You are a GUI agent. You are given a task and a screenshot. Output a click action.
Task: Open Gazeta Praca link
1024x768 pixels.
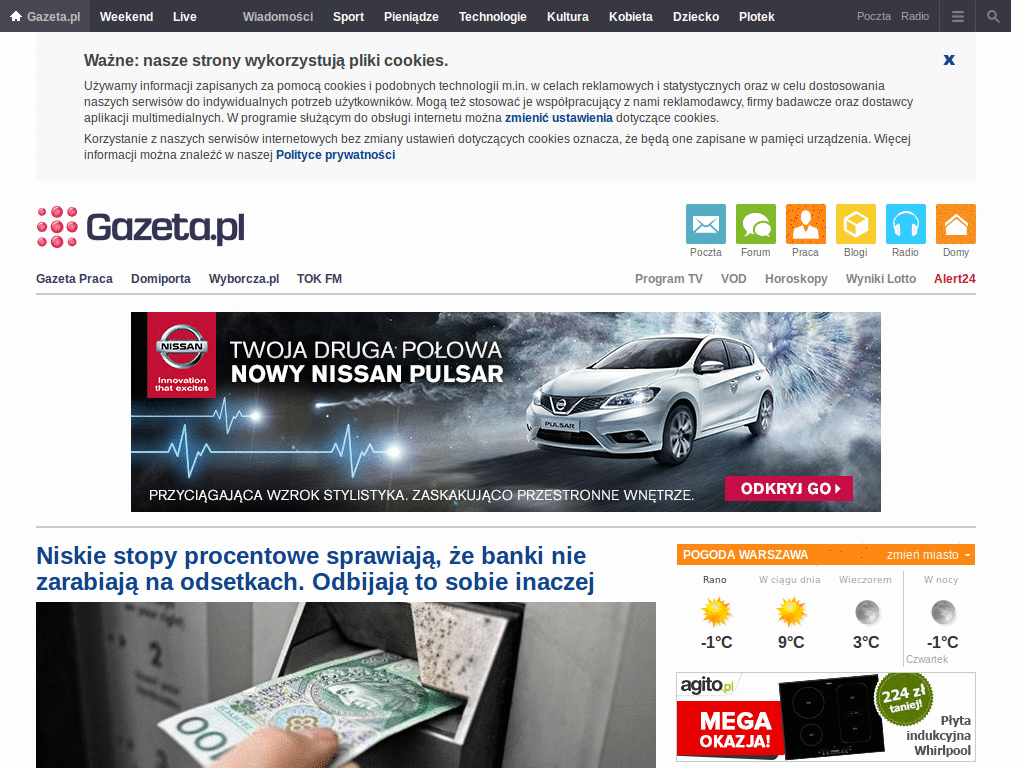point(74,279)
